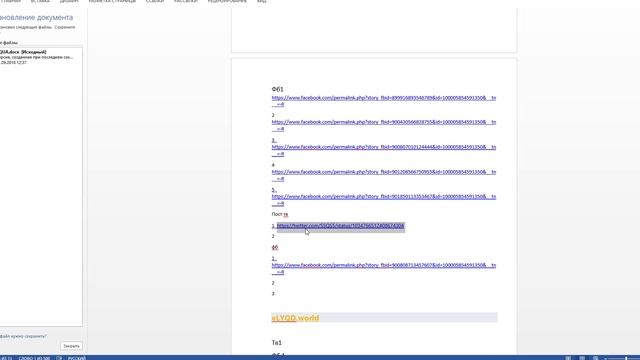Switch to Web Layout view icon

(596, 358)
